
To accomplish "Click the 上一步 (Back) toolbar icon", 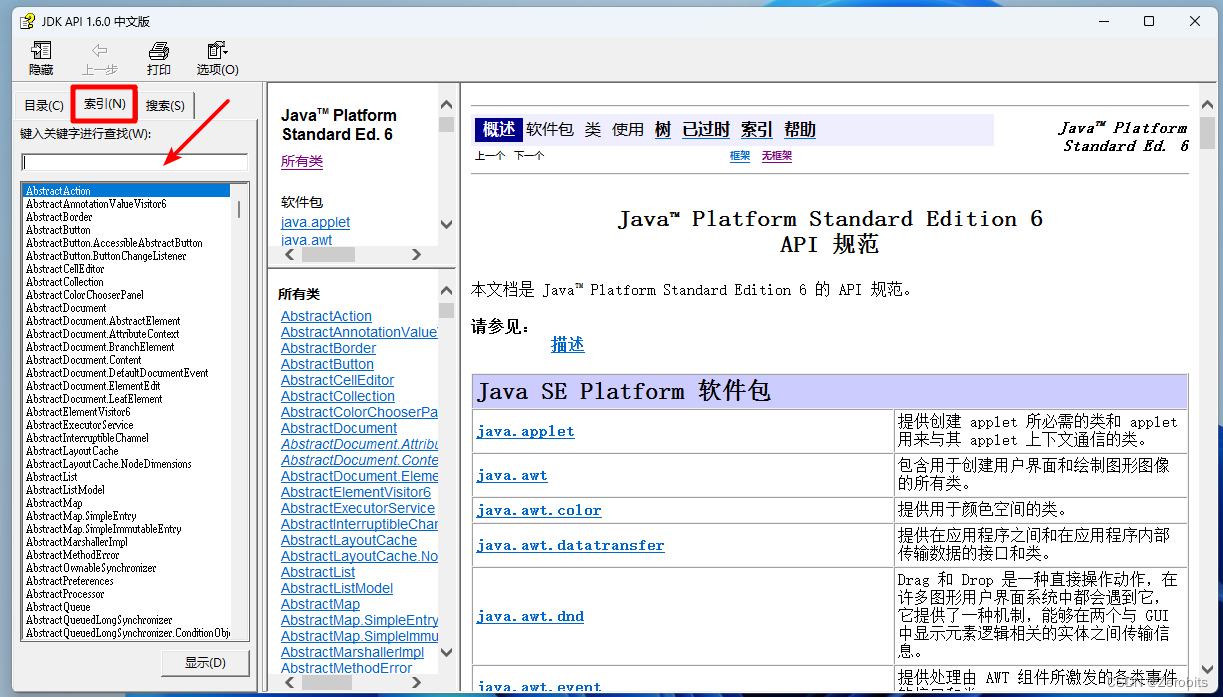I will coord(99,58).
